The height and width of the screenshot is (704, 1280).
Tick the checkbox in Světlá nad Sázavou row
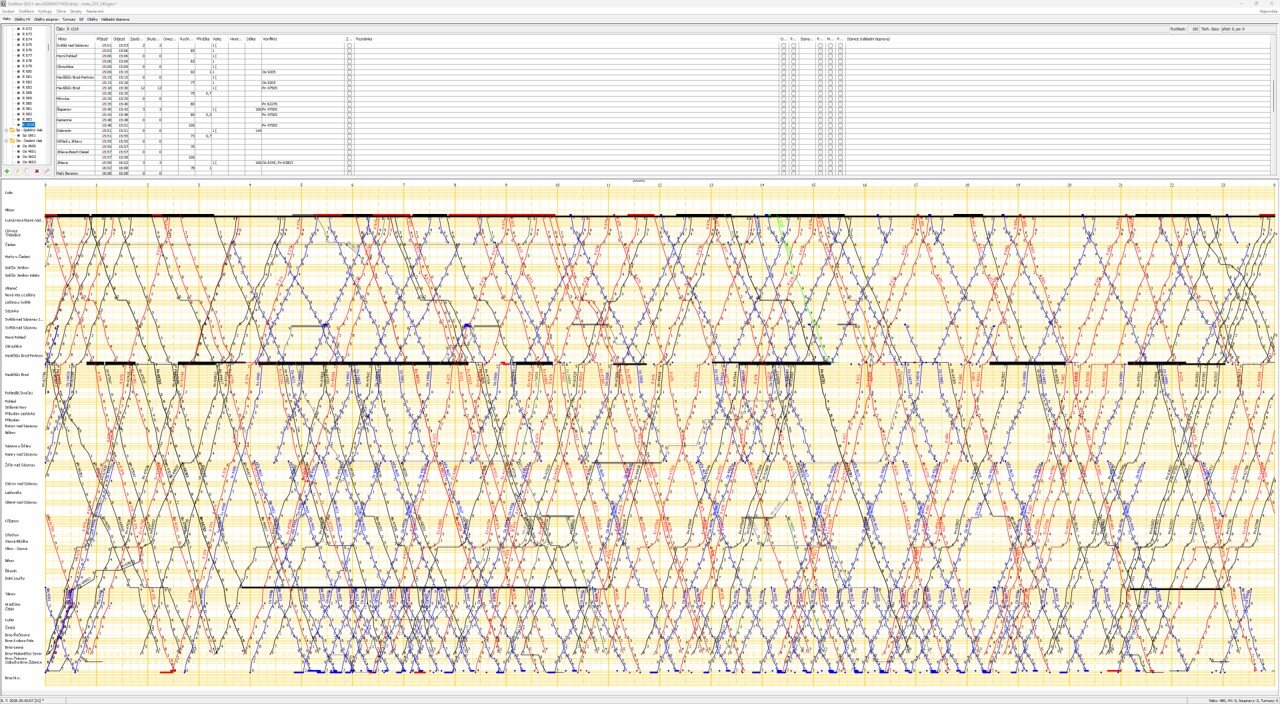[x=349, y=45]
